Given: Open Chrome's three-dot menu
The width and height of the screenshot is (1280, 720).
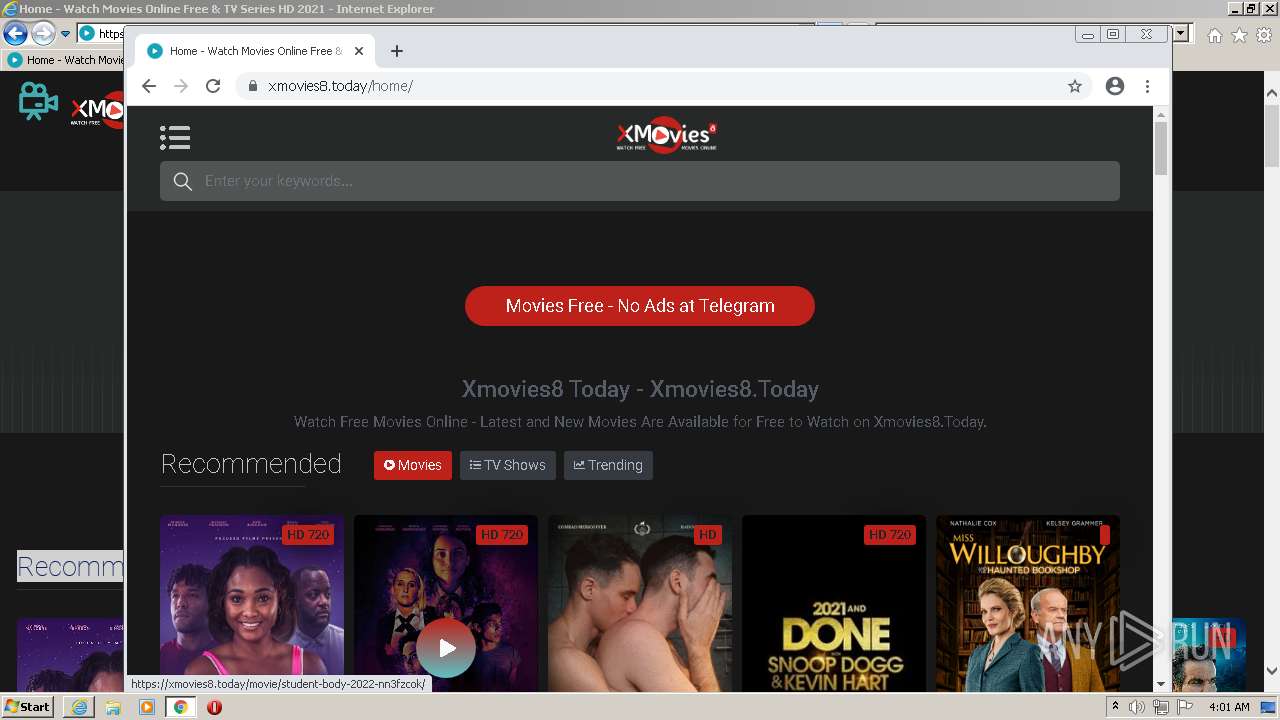Looking at the screenshot, I should (x=1147, y=86).
